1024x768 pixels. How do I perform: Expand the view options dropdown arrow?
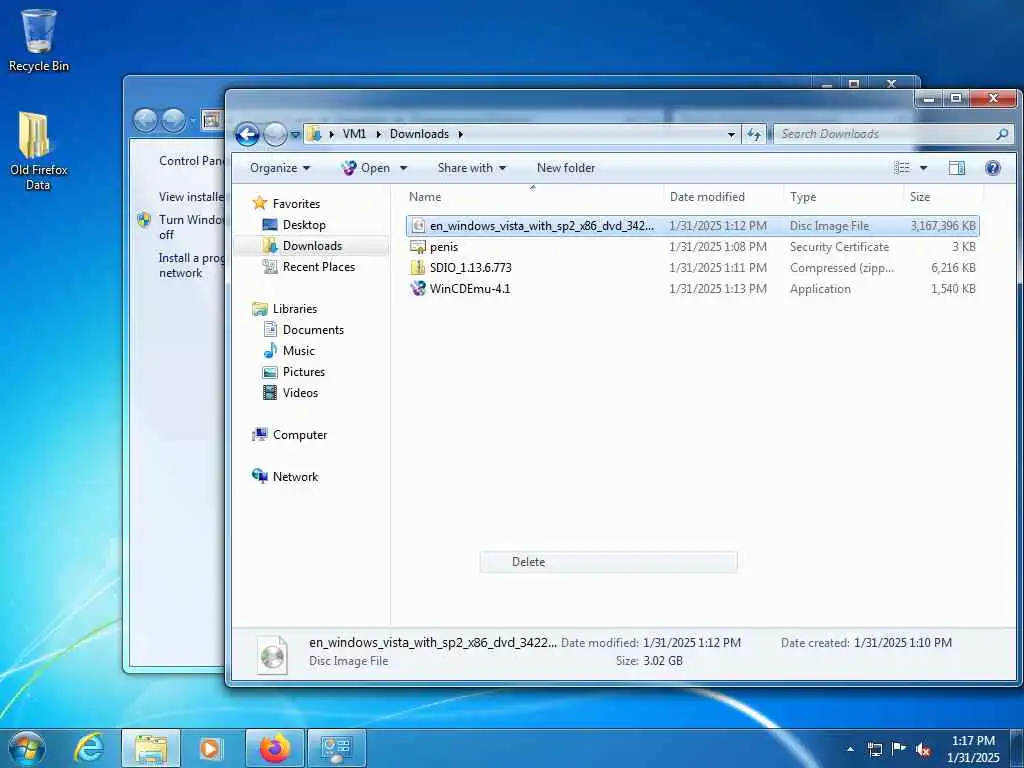(x=923, y=168)
